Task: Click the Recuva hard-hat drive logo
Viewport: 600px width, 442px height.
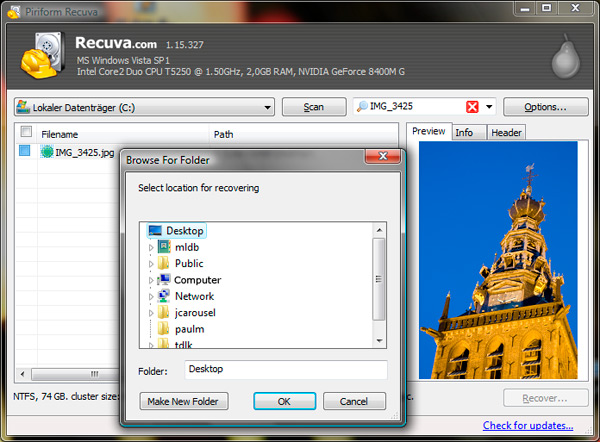Action: [x=42, y=55]
